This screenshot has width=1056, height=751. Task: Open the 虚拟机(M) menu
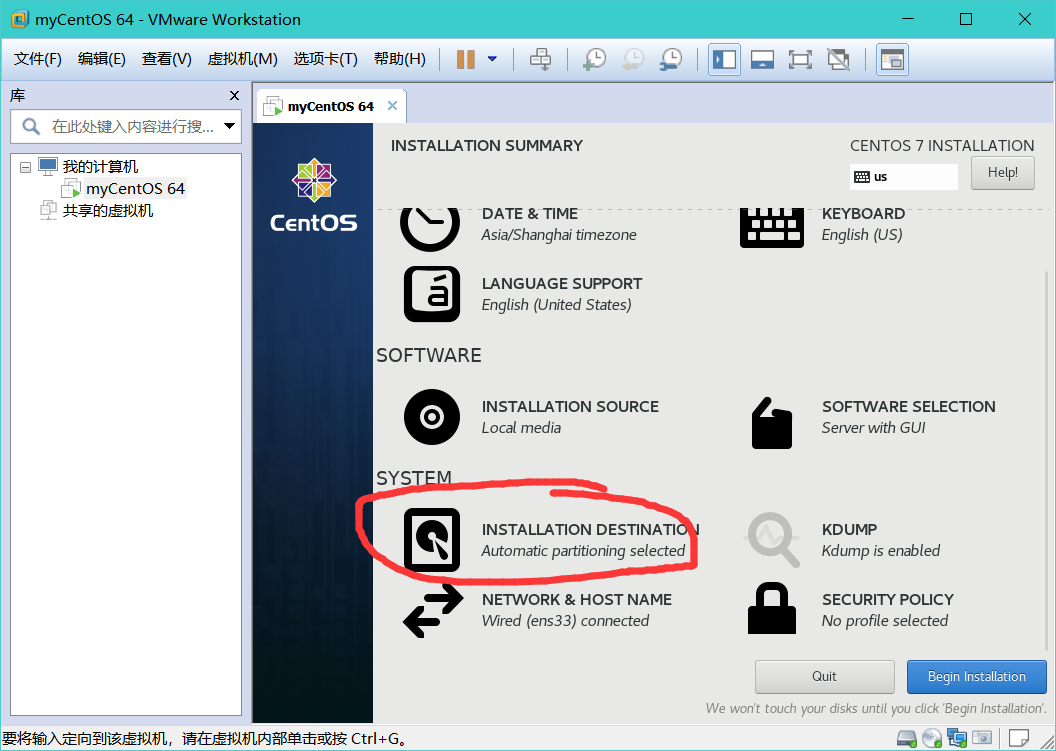242,59
